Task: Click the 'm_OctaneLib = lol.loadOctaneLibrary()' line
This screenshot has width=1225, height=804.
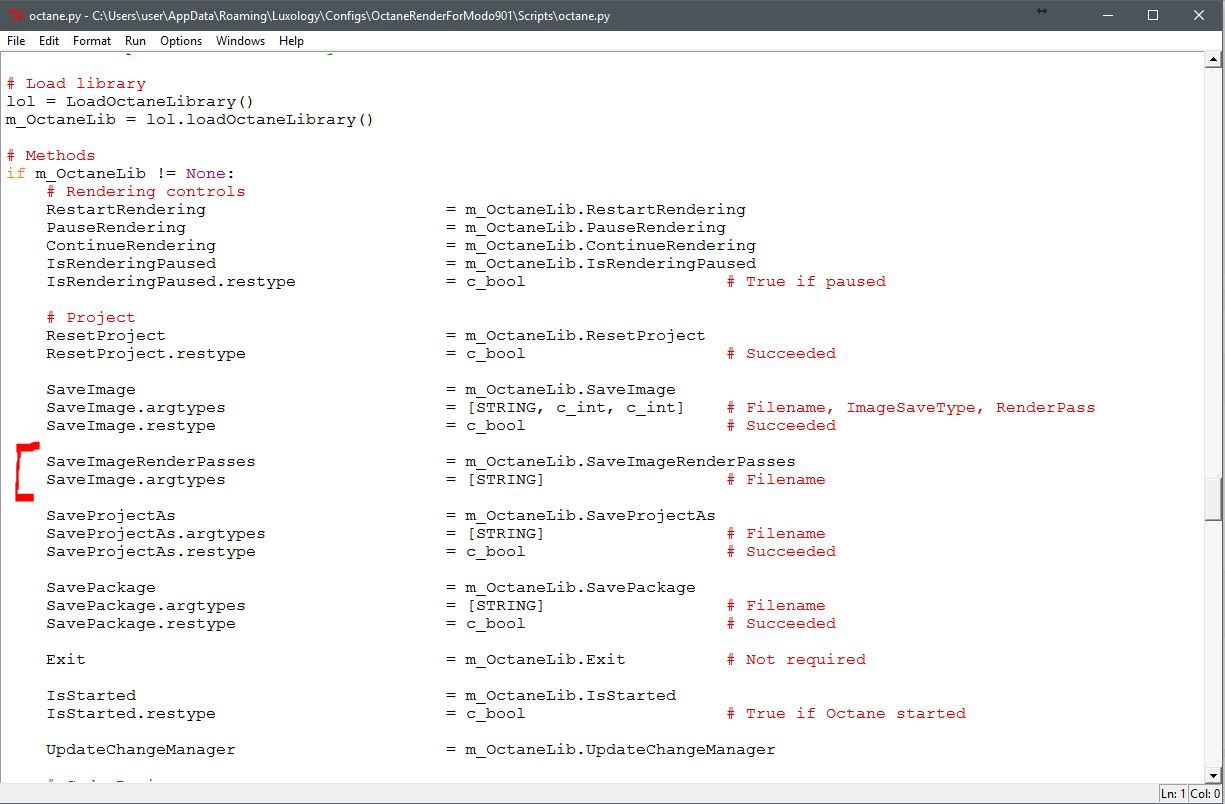Action: point(190,120)
